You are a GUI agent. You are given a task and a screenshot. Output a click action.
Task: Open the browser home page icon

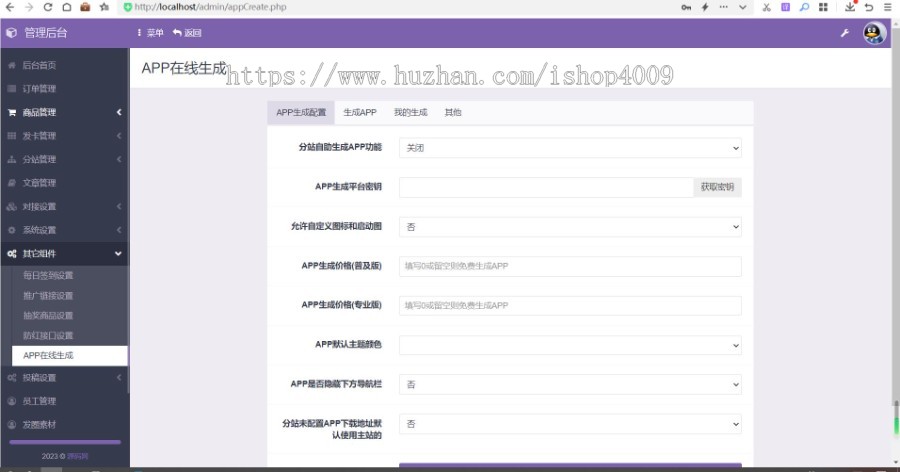click(67, 7)
